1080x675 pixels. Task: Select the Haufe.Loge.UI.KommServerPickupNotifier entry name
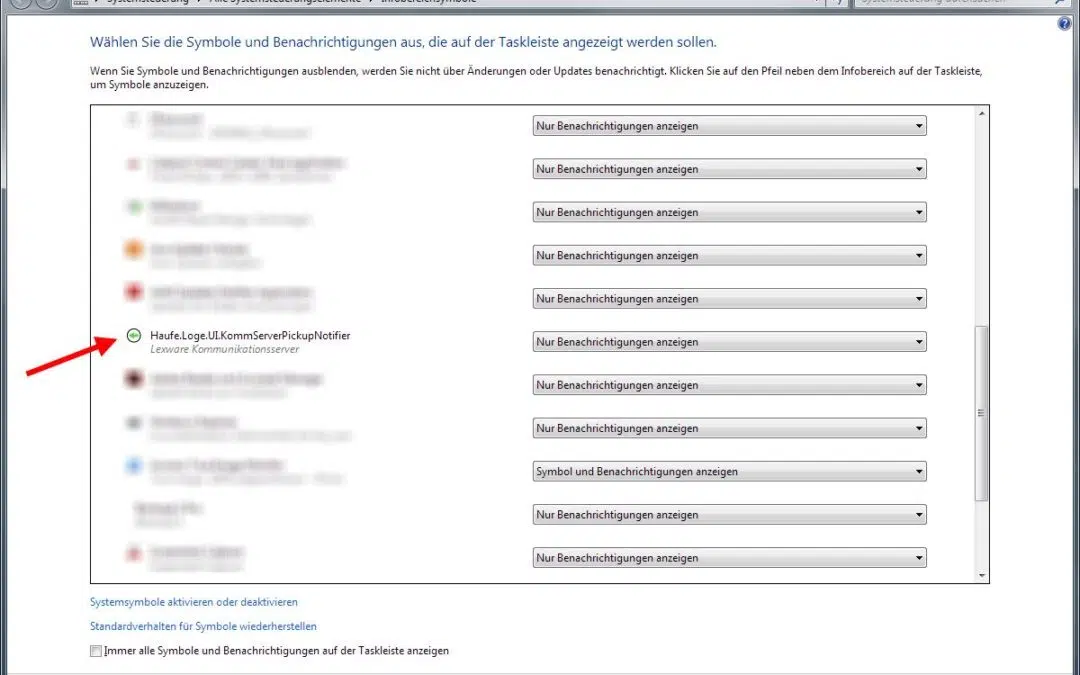(250, 335)
